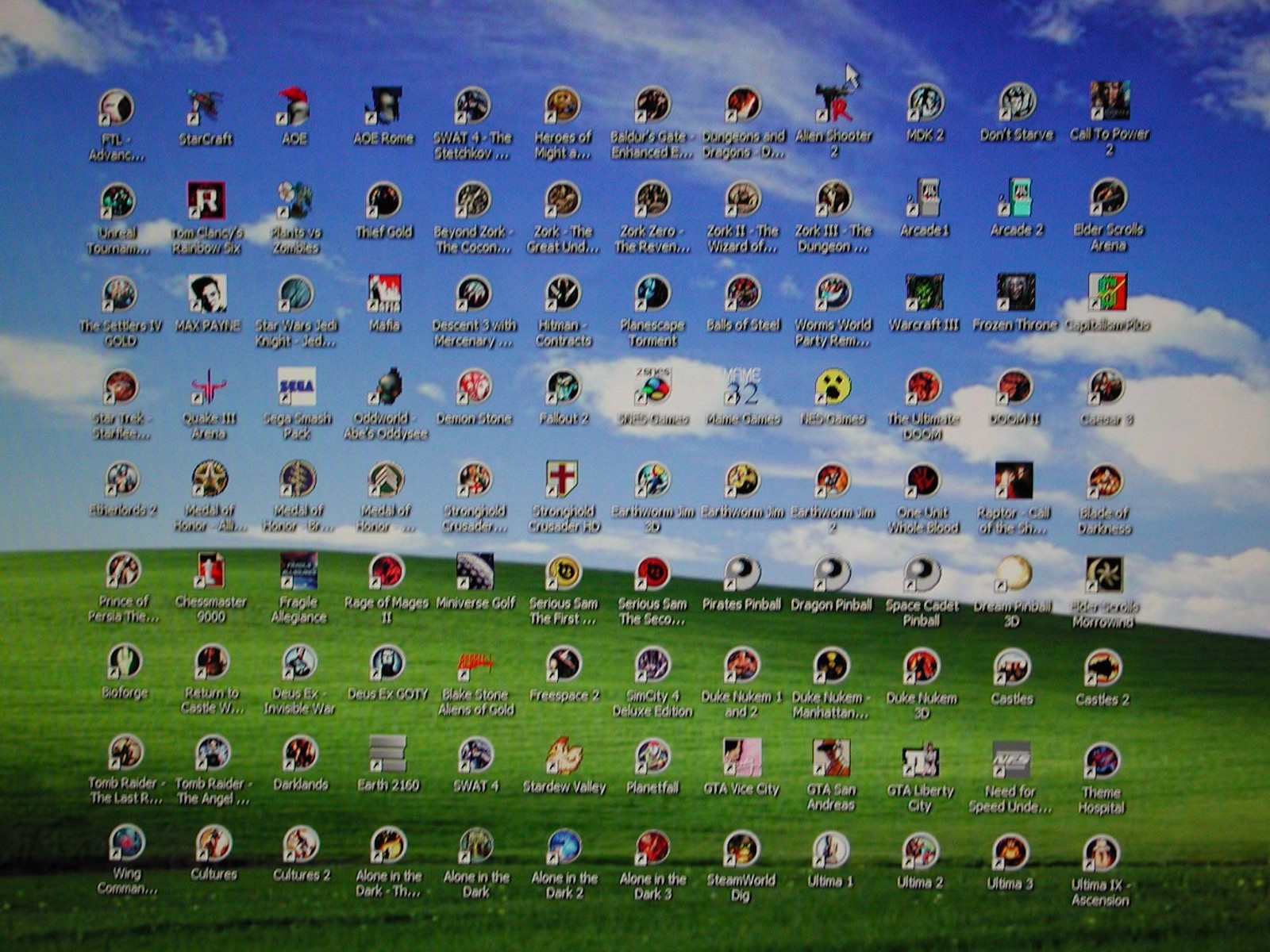This screenshot has height=952, width=1270.
Task: Select the Space Cadet Pinball icon
Action: coord(922,575)
